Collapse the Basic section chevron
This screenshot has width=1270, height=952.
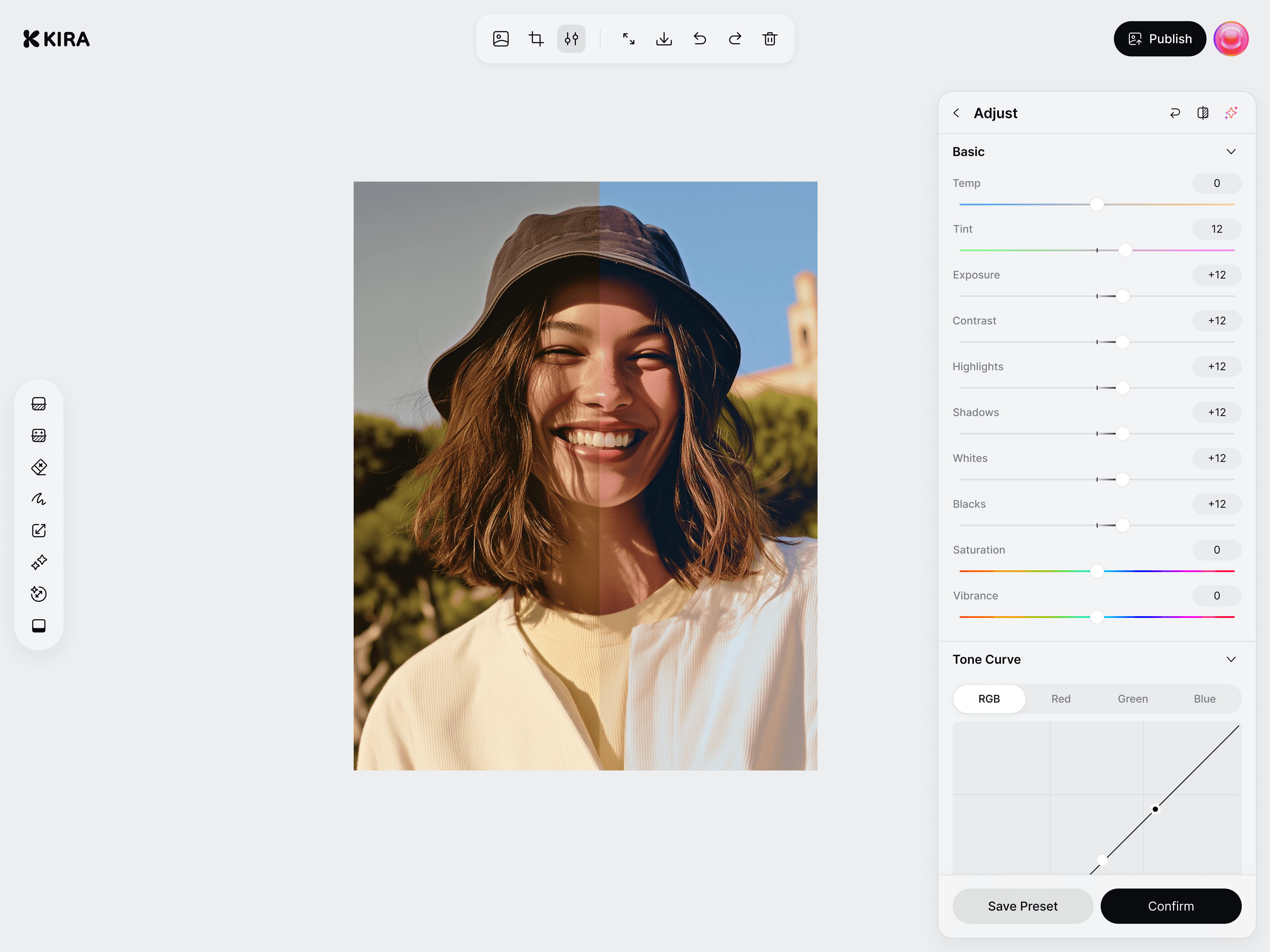(1231, 152)
